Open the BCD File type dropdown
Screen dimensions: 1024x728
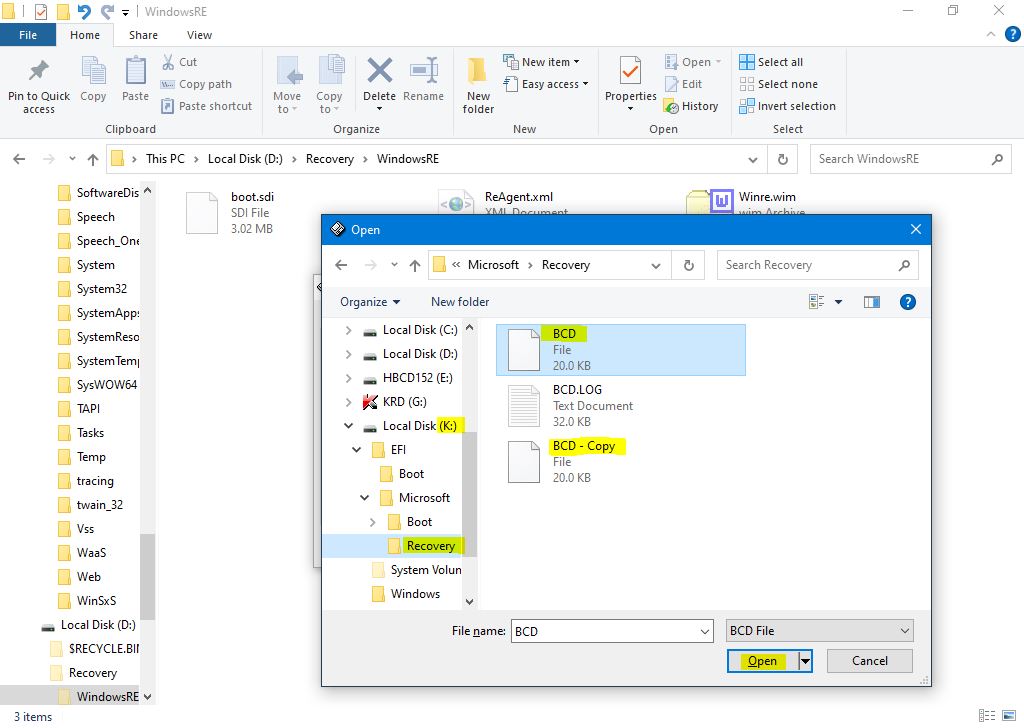(819, 631)
